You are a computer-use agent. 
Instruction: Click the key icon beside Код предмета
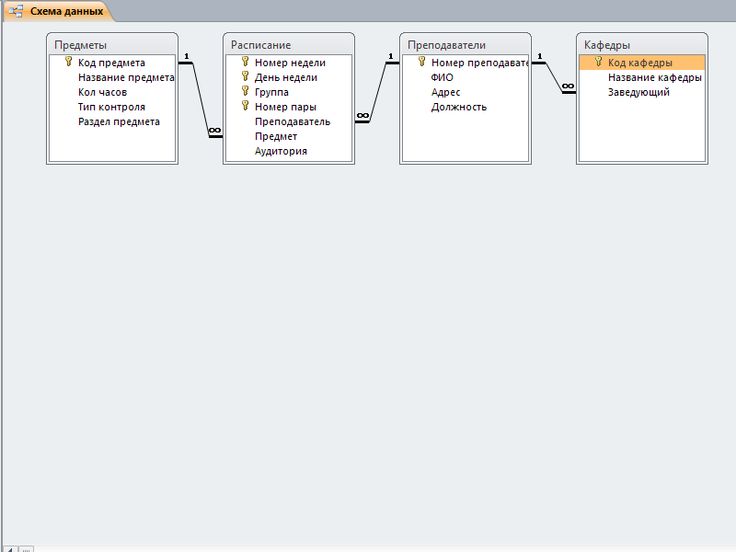click(x=69, y=61)
